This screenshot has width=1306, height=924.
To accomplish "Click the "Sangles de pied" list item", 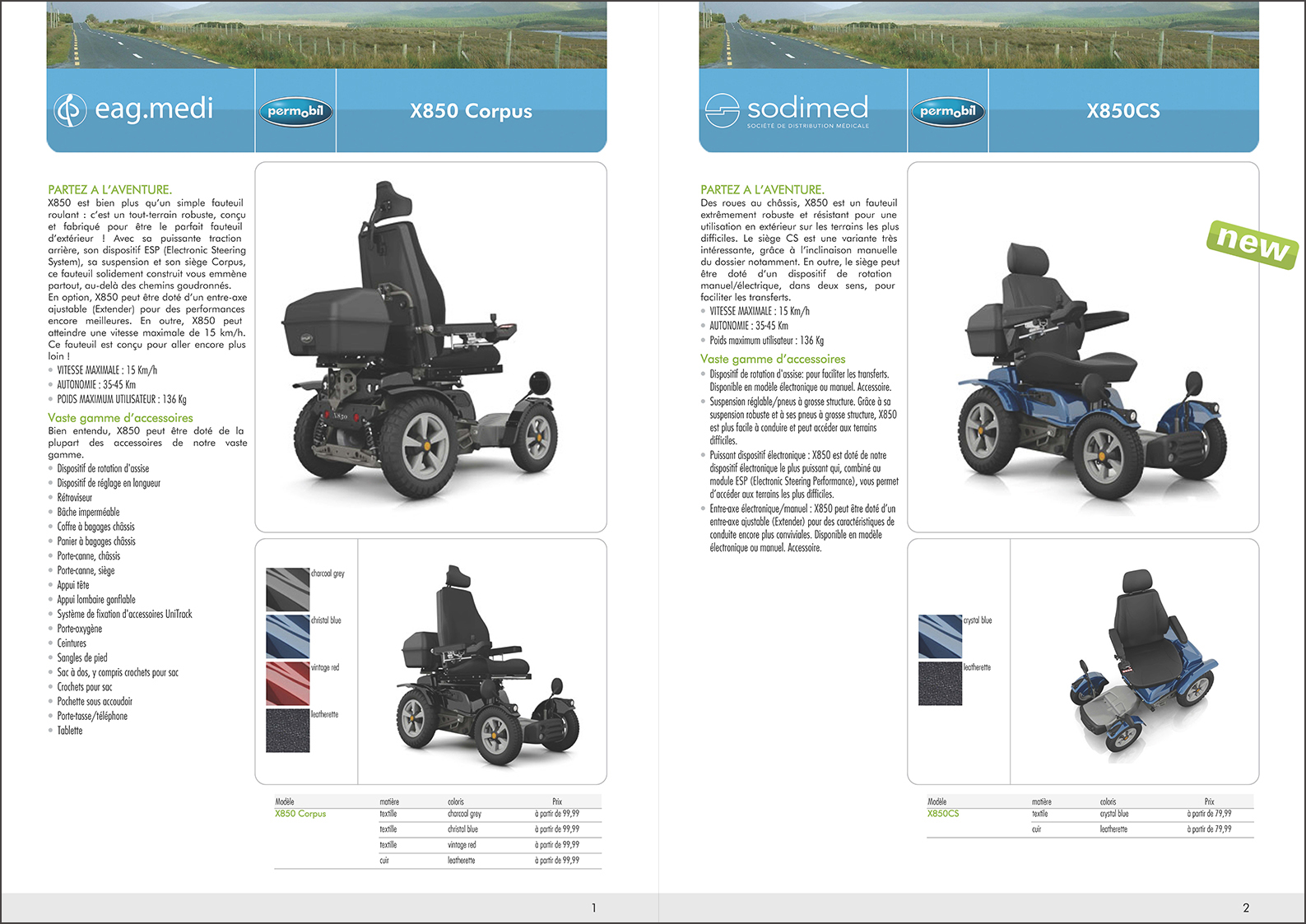I will click(x=82, y=657).
